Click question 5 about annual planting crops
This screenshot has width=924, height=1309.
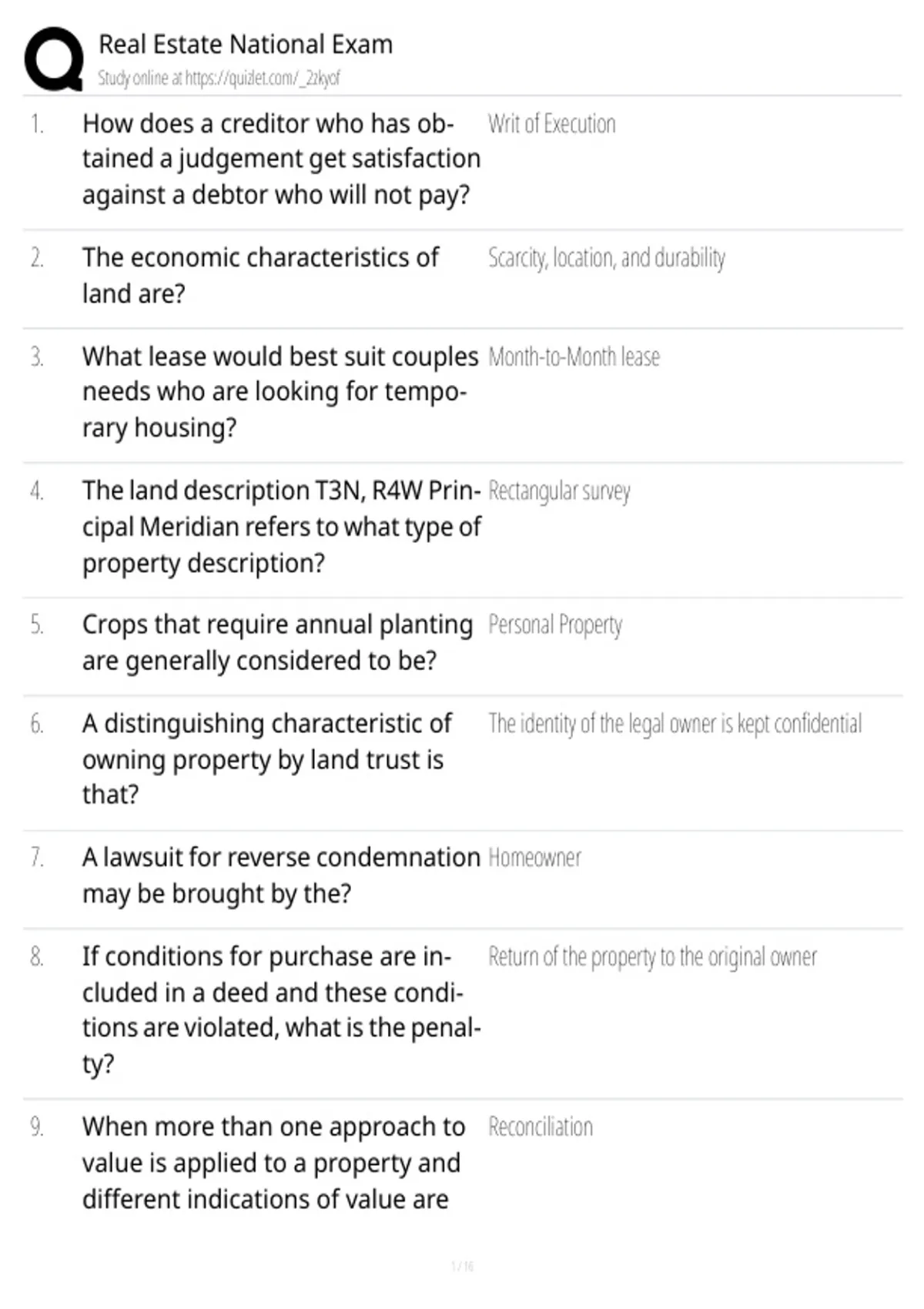(277, 642)
